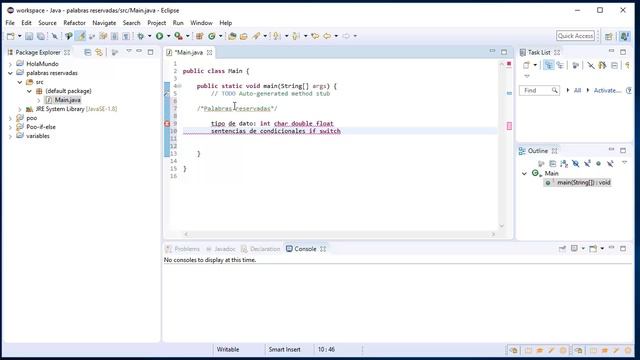640x360 pixels.
Task: Open the Navigate menu
Action: (x=104, y=23)
